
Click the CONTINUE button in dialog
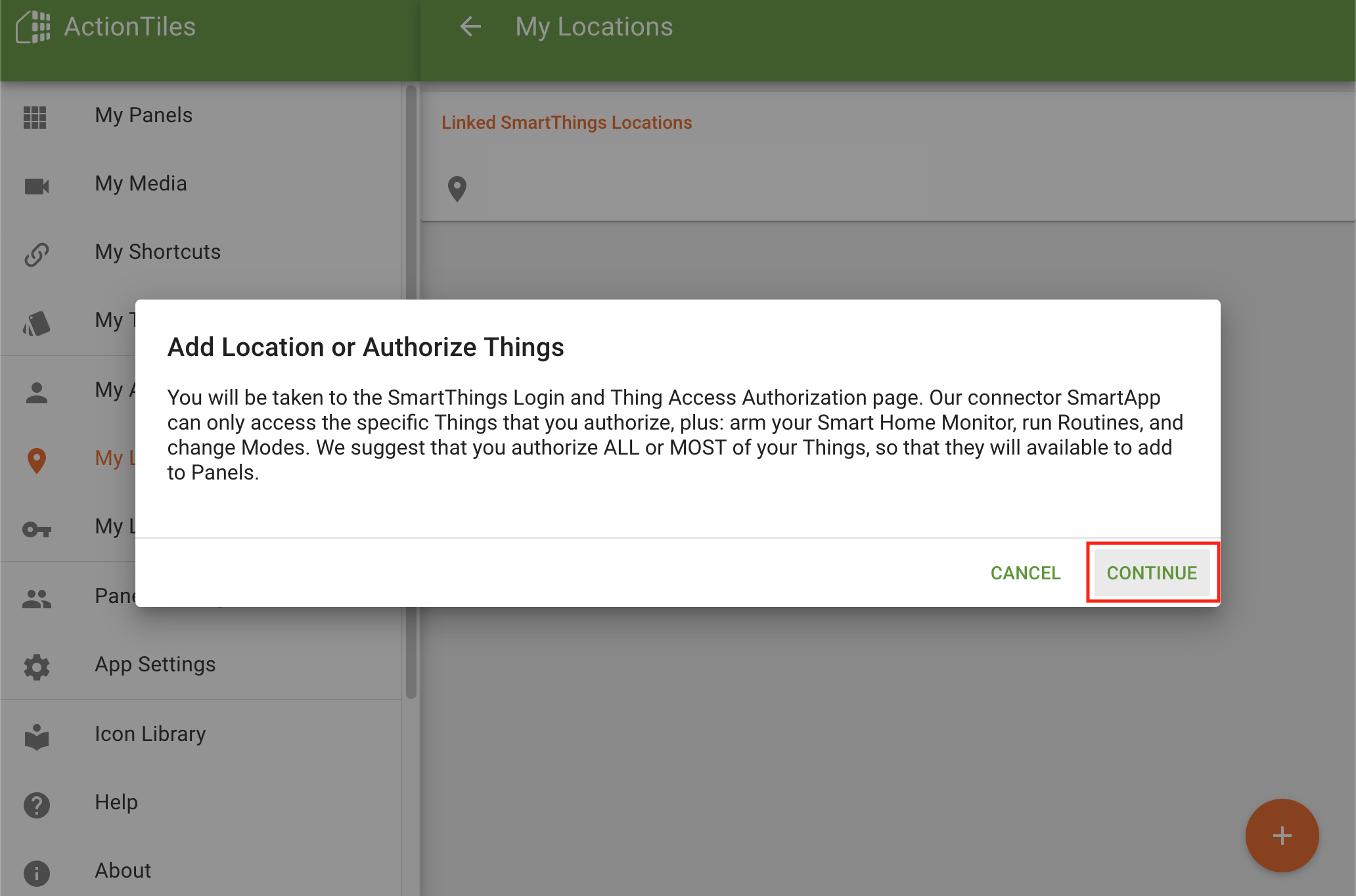1151,572
